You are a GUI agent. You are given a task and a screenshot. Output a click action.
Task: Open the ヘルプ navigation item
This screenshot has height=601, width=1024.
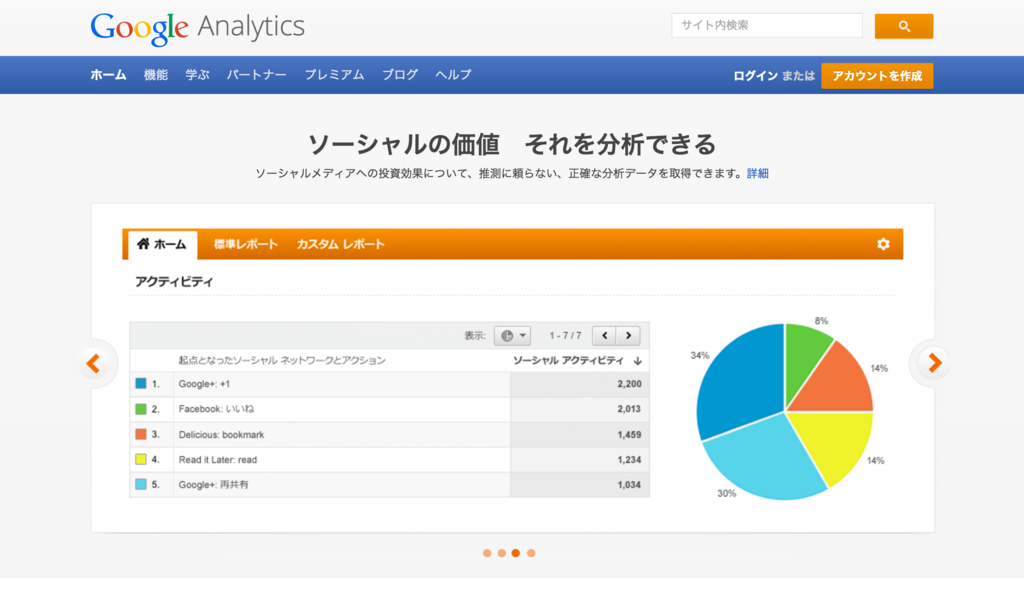453,75
